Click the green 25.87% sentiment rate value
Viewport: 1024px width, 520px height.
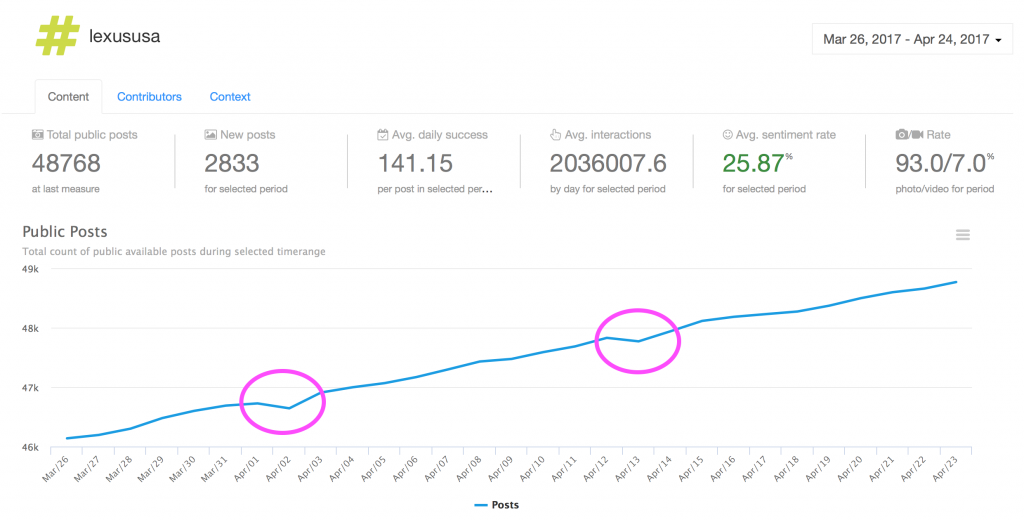pos(757,163)
